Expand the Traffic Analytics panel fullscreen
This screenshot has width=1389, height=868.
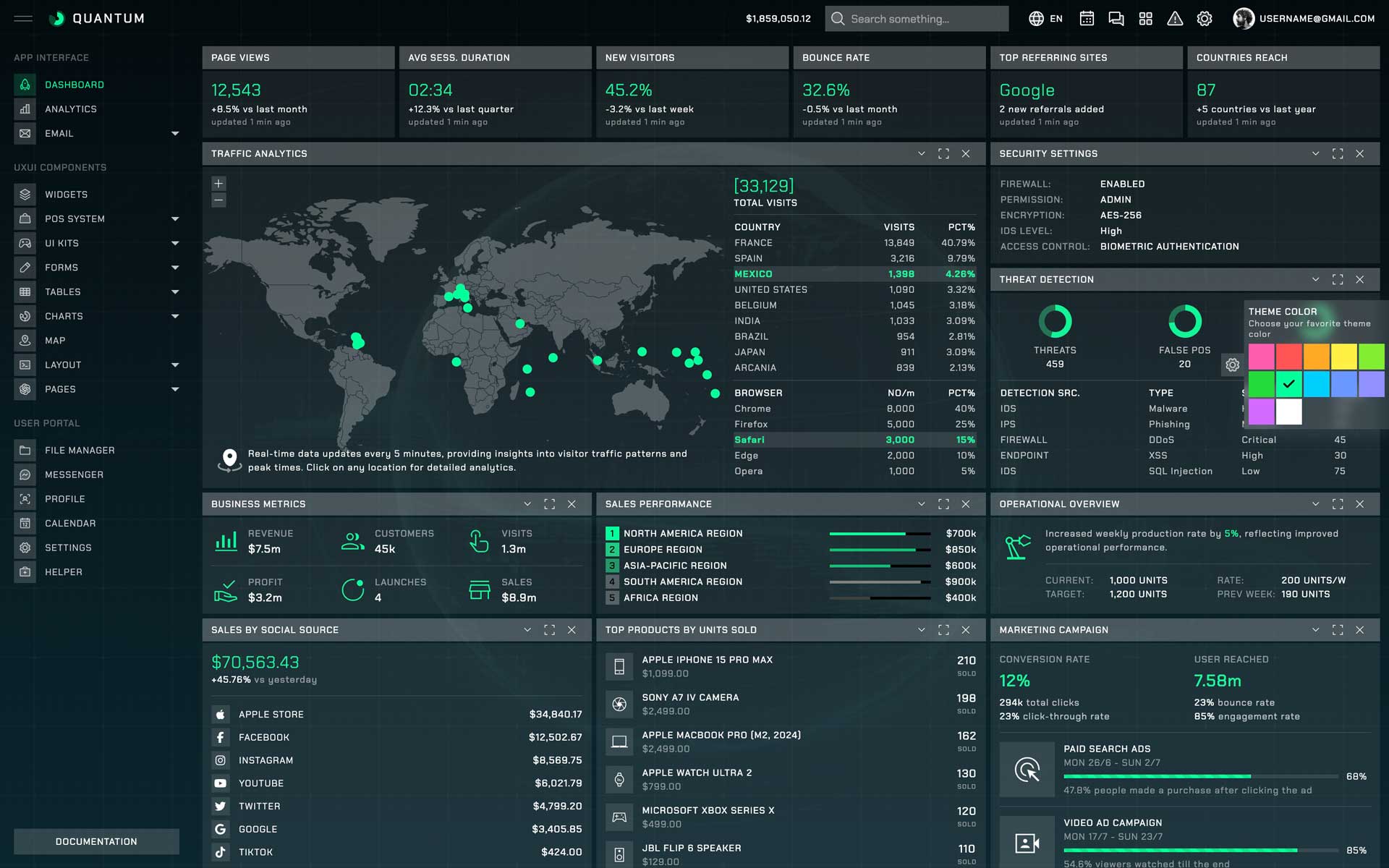pos(943,153)
